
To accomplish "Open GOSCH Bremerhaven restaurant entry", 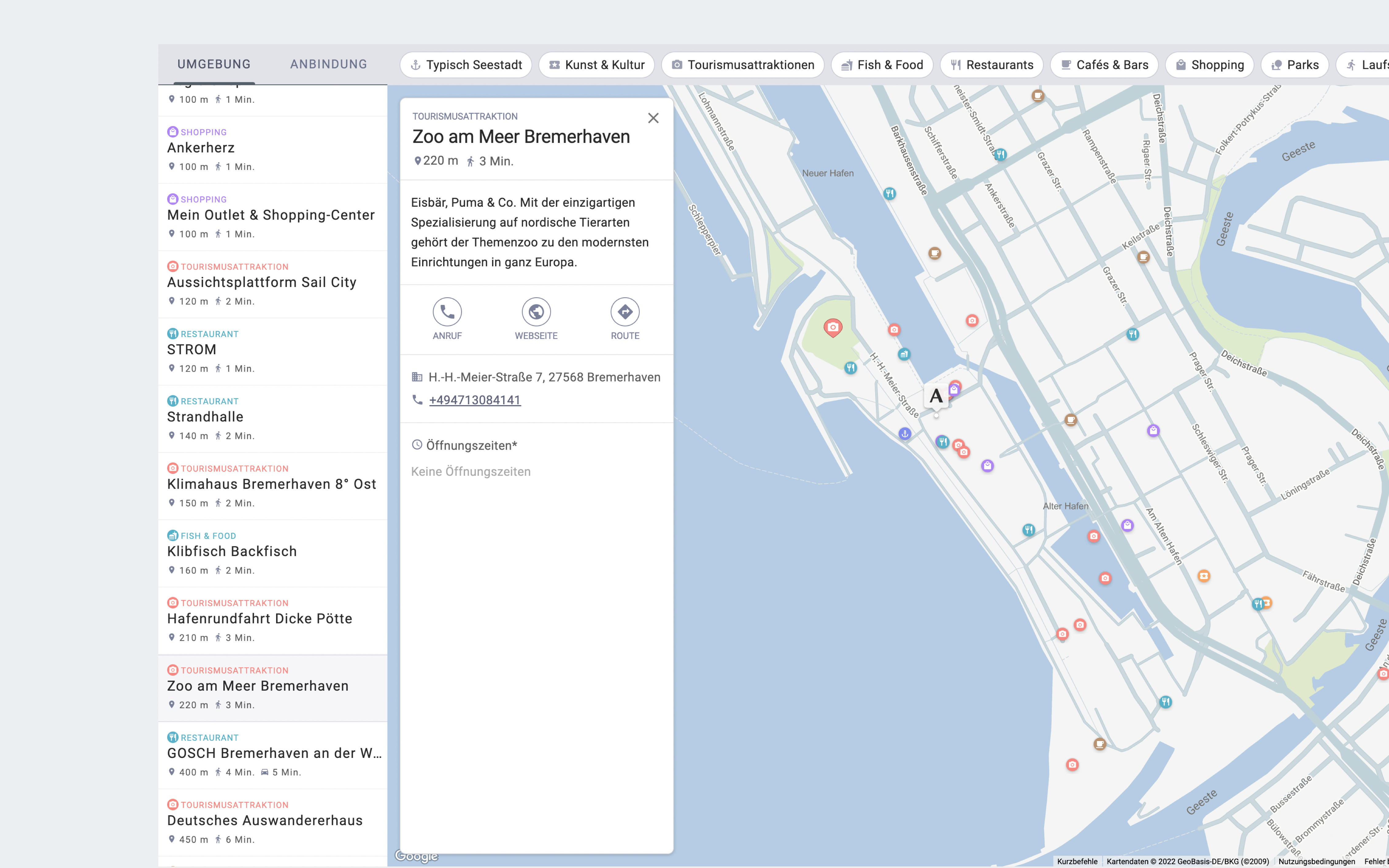I will click(x=273, y=755).
